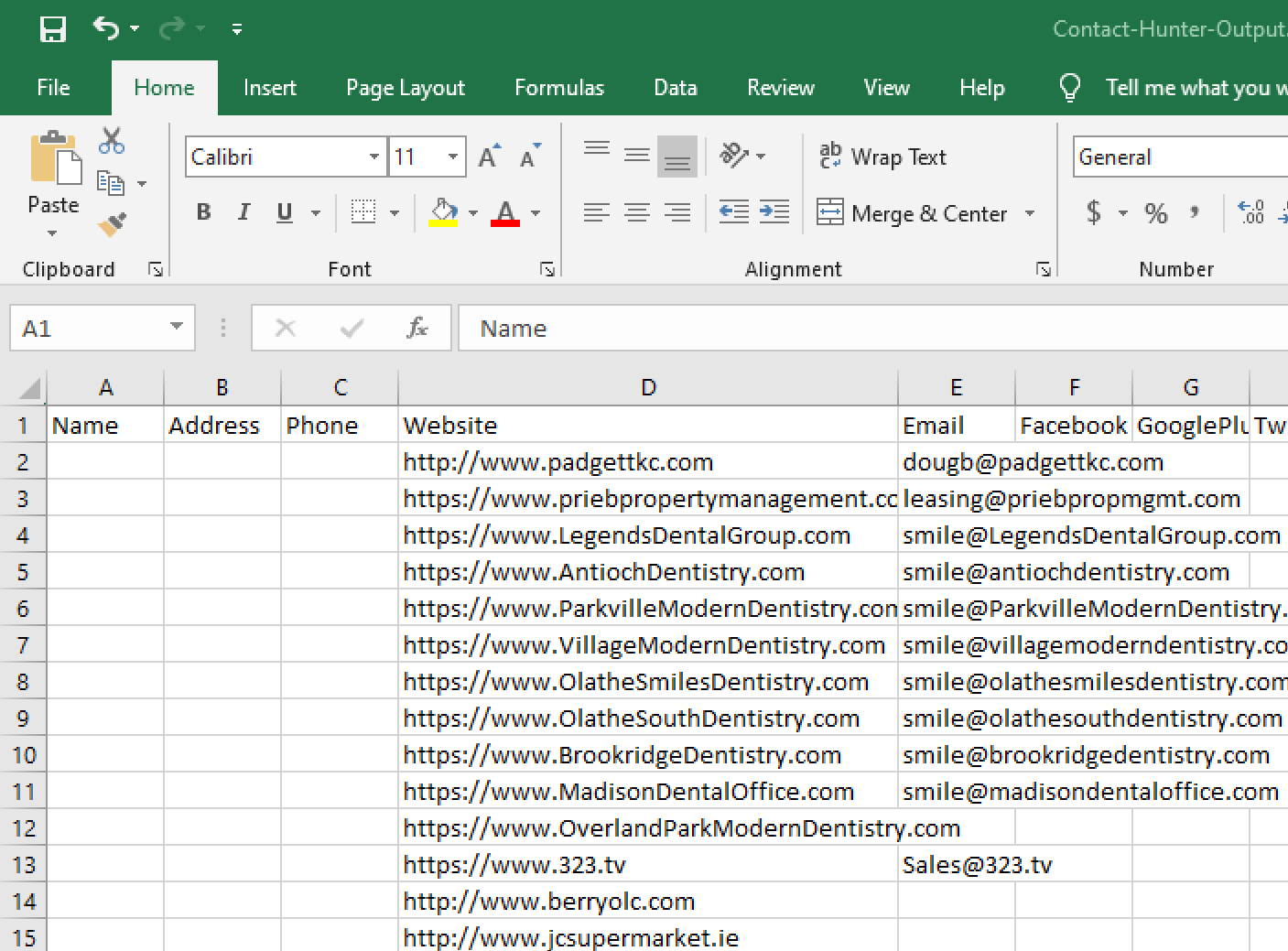
Task: Toggle Bold formatting
Action: coord(203,212)
